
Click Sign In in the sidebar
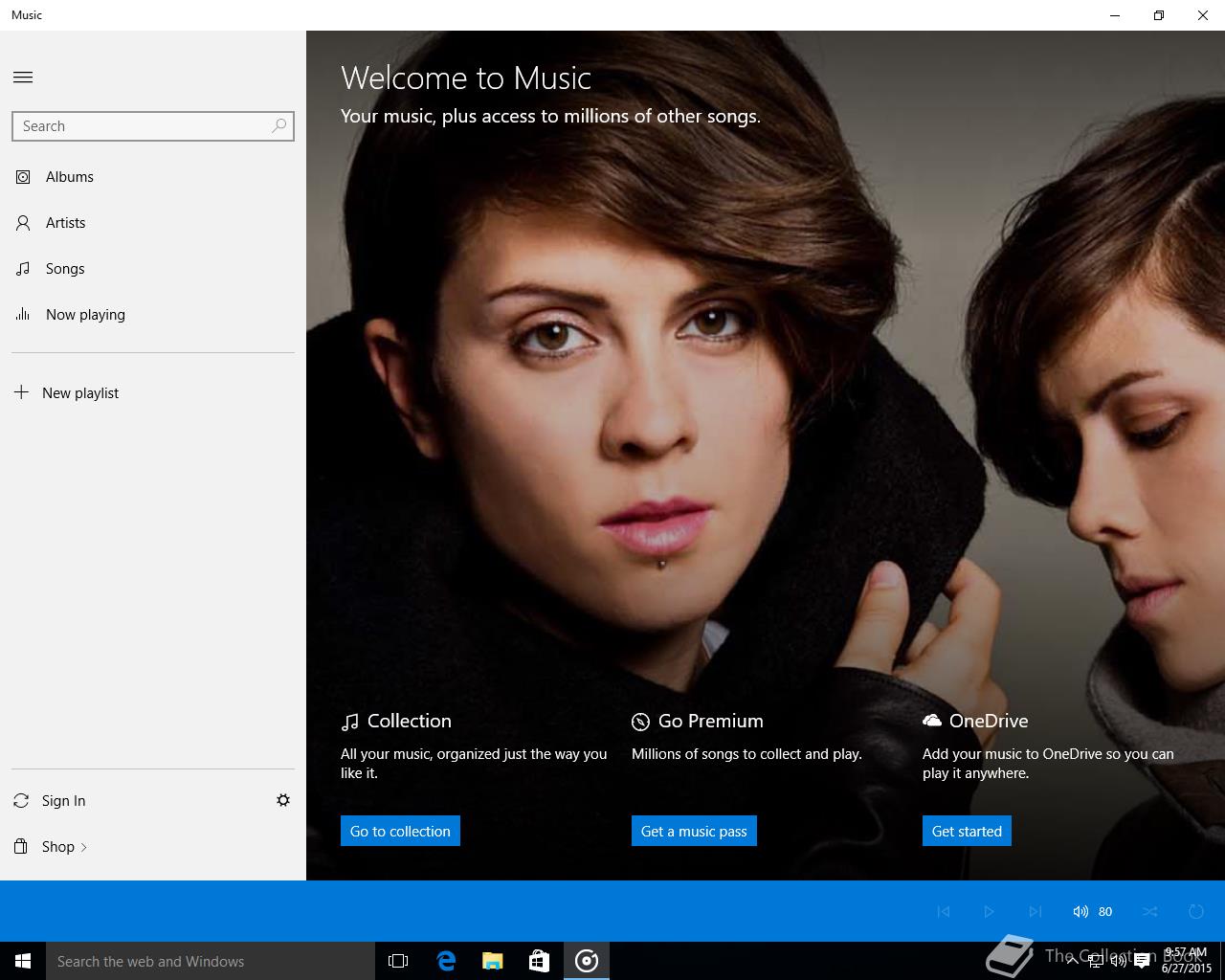pyautogui.click(x=63, y=801)
